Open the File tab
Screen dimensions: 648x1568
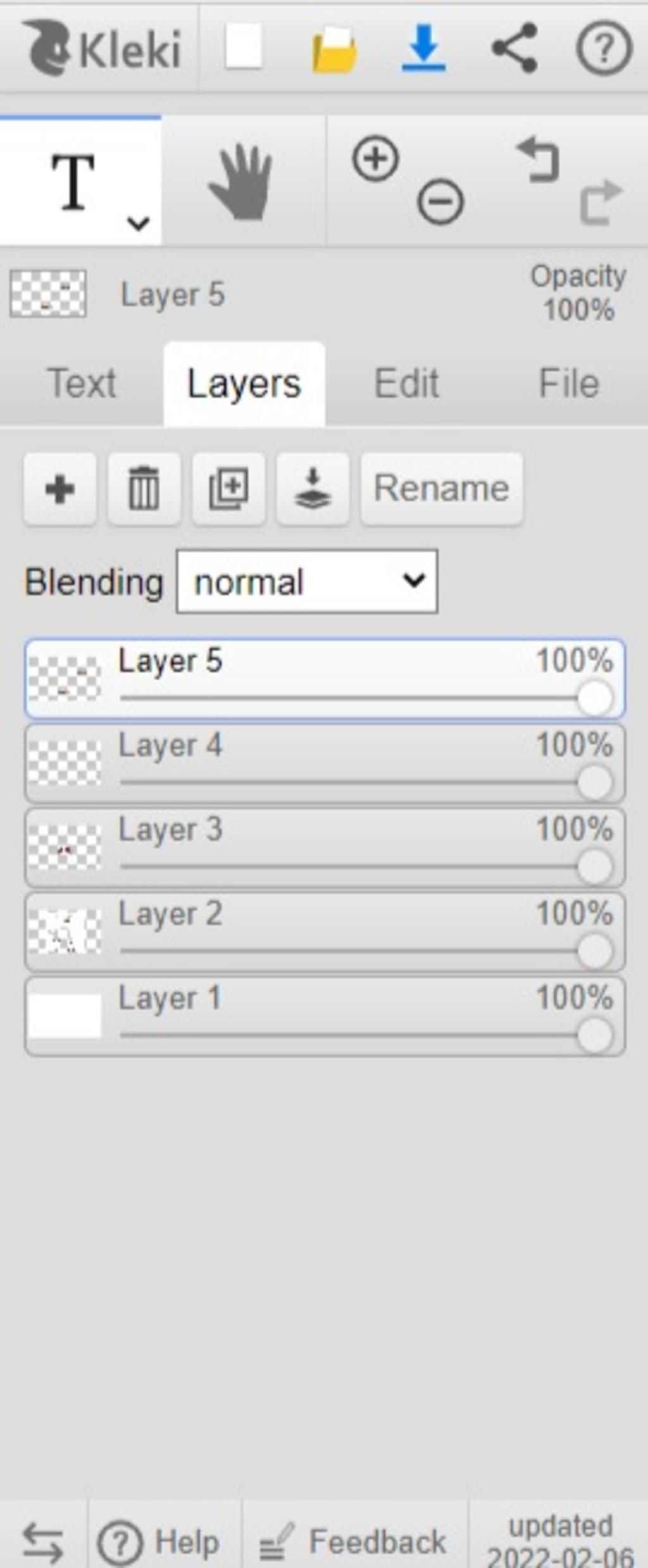[x=569, y=383]
